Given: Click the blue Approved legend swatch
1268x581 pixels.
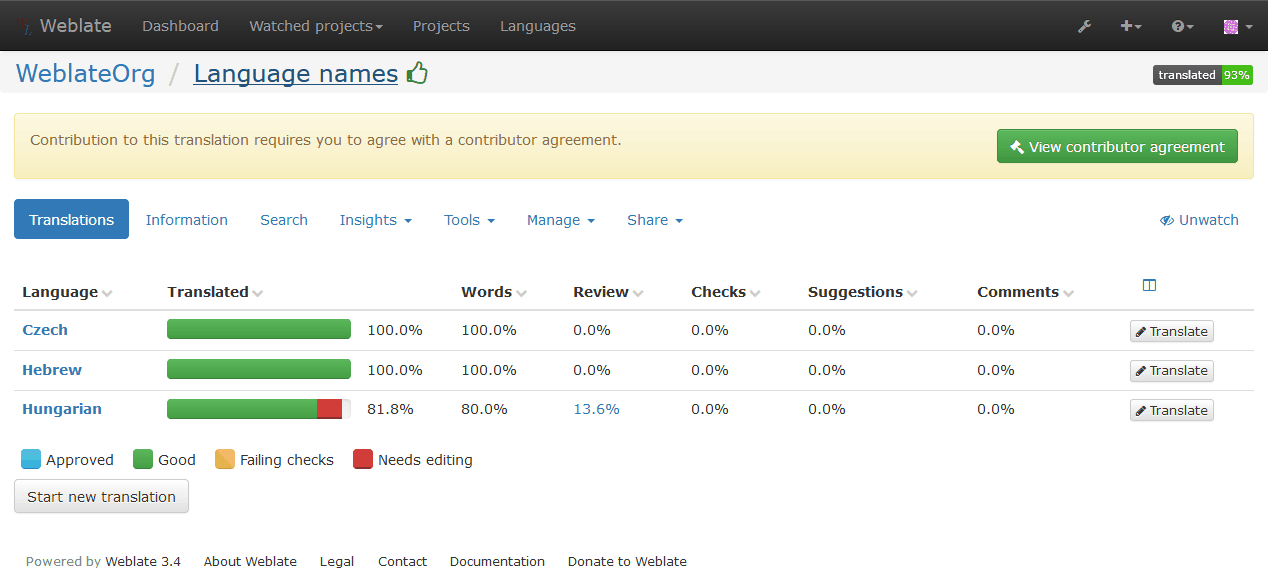Looking at the screenshot, I should click(x=31, y=460).
